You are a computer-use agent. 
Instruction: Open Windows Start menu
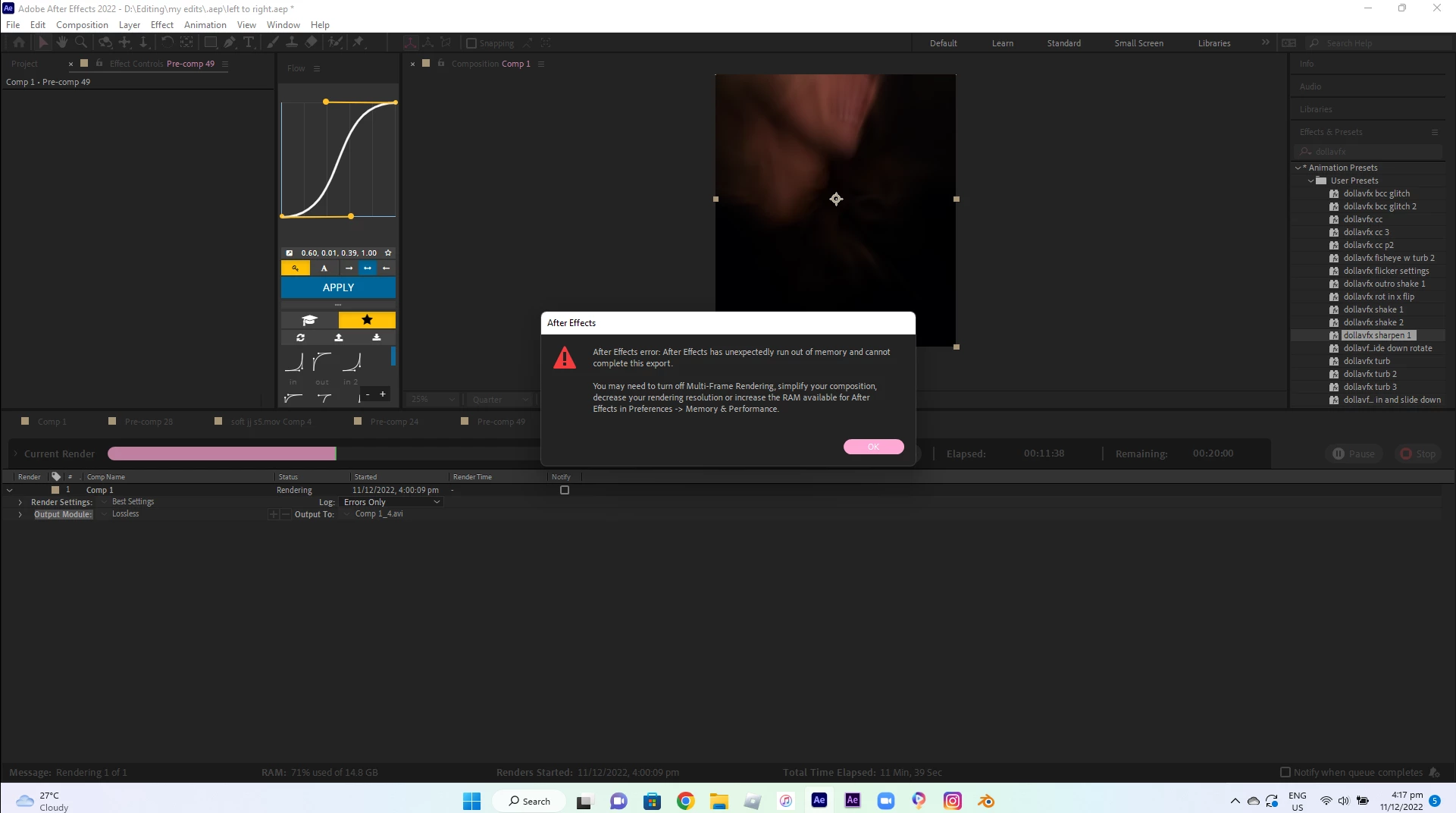471,801
